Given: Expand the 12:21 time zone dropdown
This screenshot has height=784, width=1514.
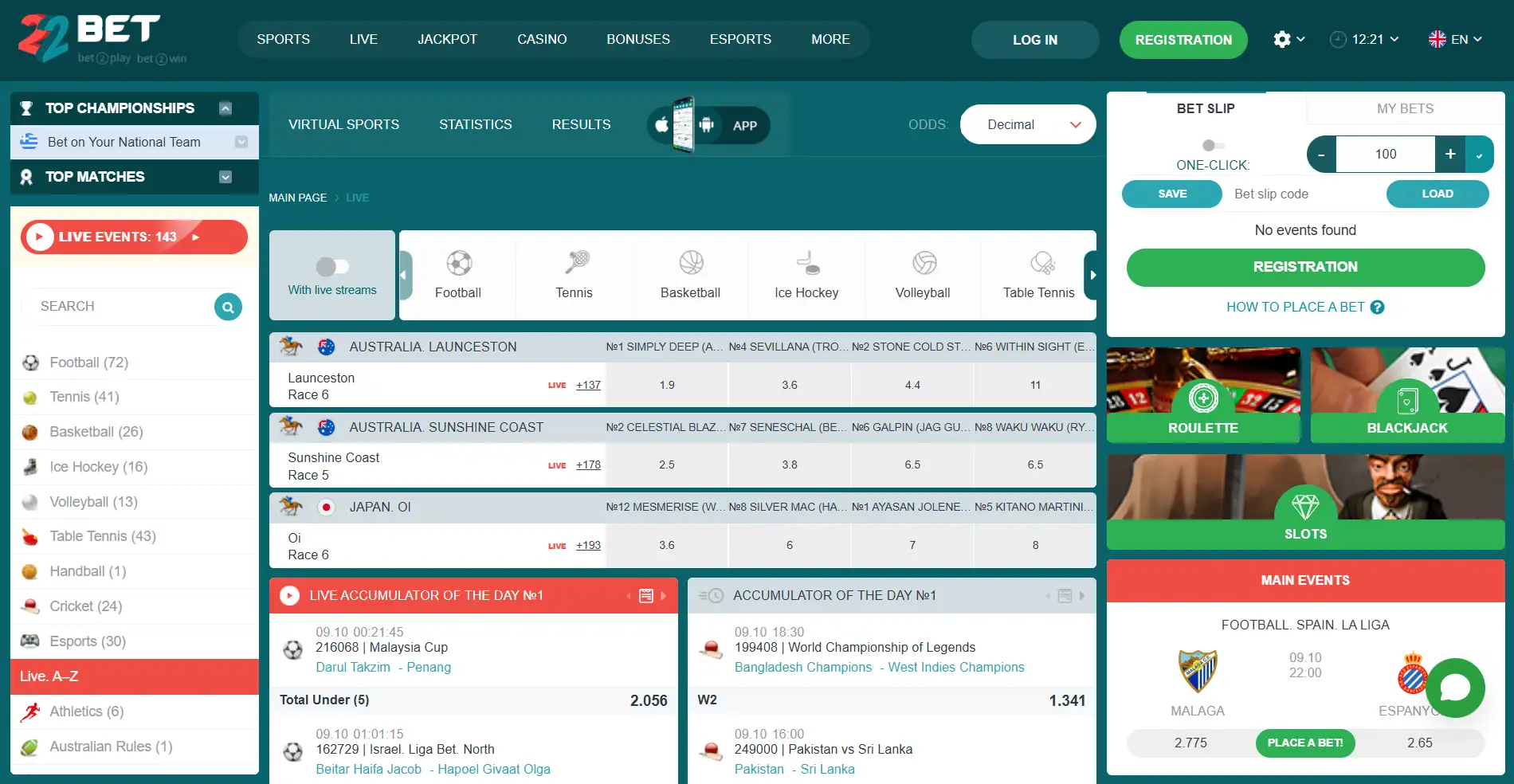Looking at the screenshot, I should pos(1364,39).
